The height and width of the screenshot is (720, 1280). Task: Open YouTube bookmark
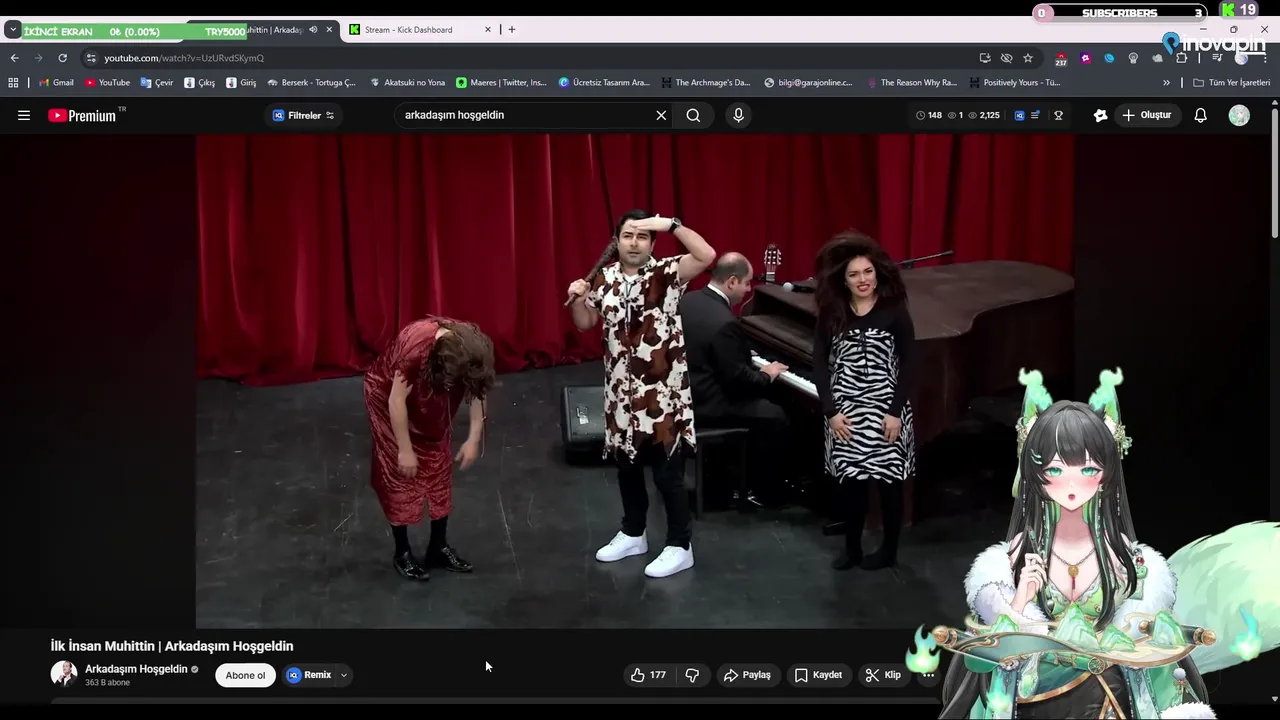tap(107, 83)
